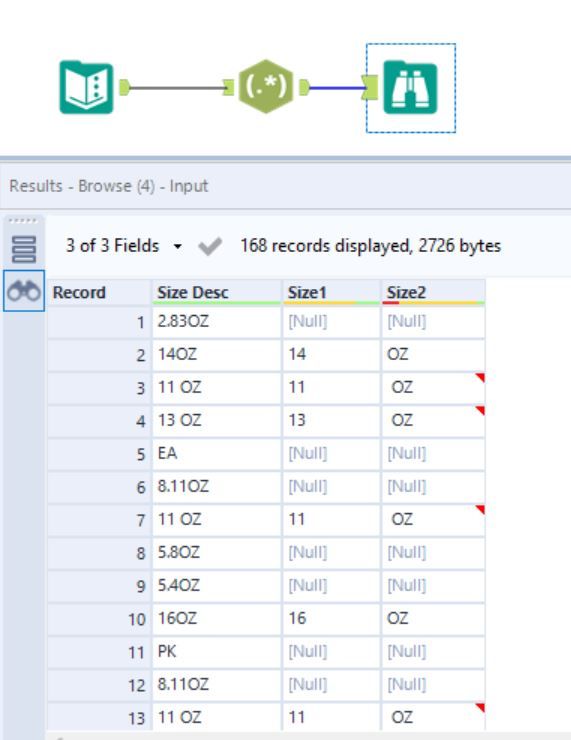571x740 pixels.
Task: Select the PK cell in row 11
Action: pyautogui.click(x=217, y=652)
